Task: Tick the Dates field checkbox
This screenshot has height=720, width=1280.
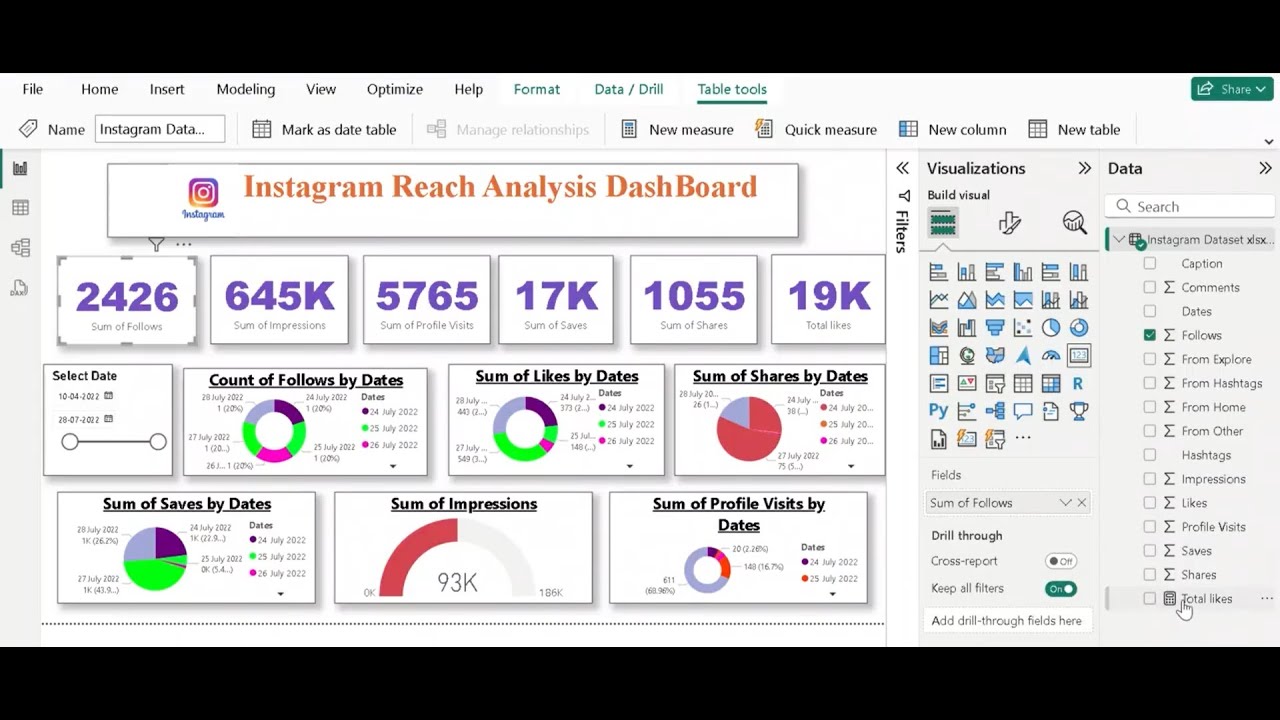Action: [x=1149, y=312]
